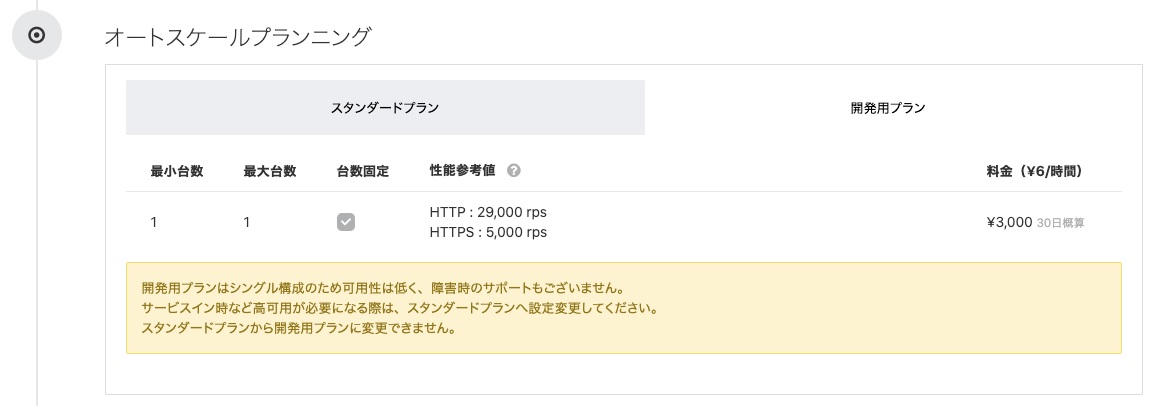Click the ¥3,000 price amount
Image resolution: width=1152 pixels, height=406 pixels.
click(1009, 222)
